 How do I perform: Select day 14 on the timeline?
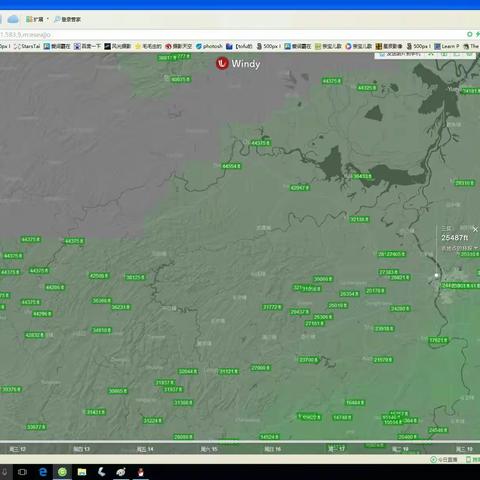tap(145, 449)
